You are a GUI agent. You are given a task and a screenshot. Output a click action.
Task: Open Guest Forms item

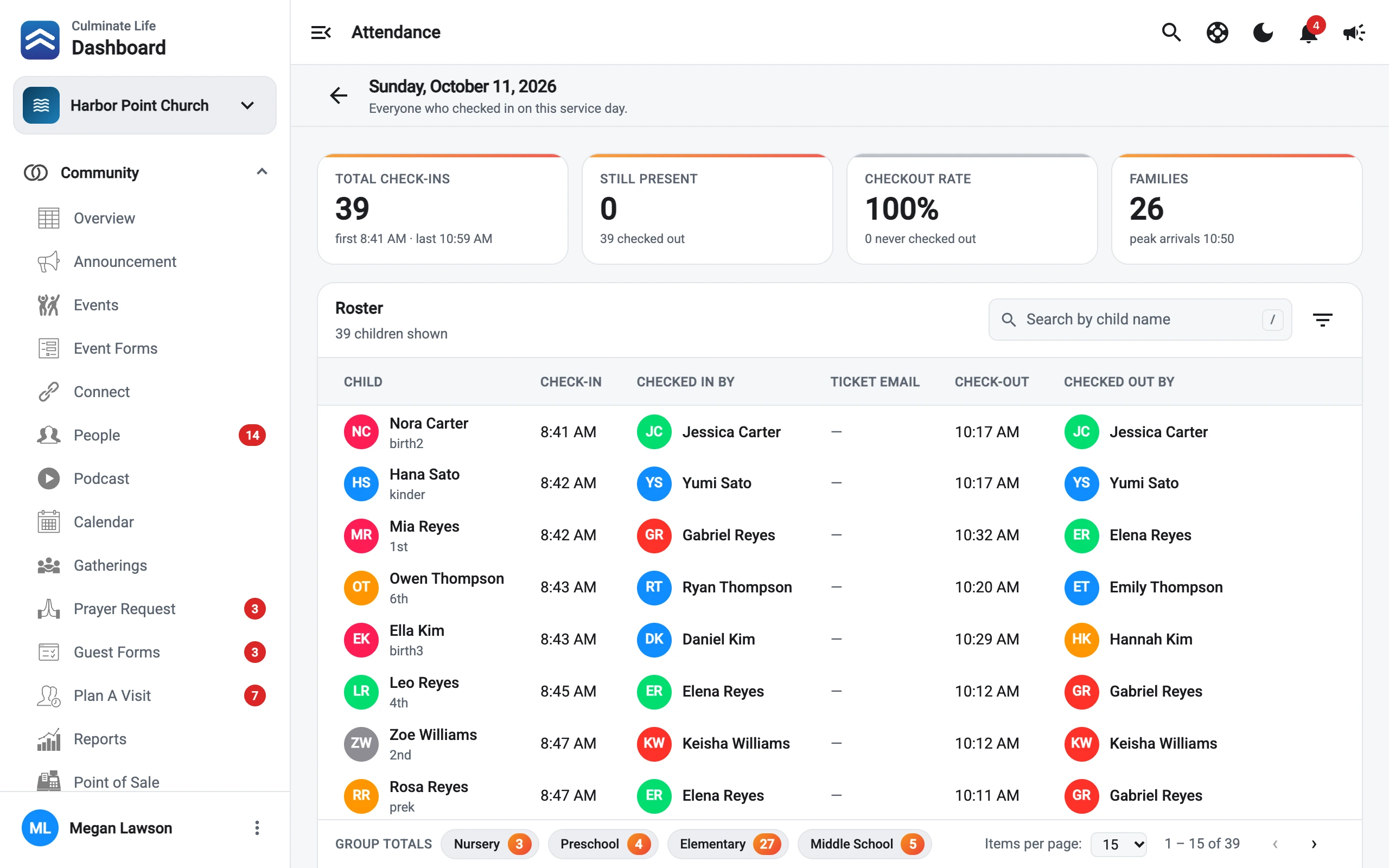pyautogui.click(x=145, y=652)
